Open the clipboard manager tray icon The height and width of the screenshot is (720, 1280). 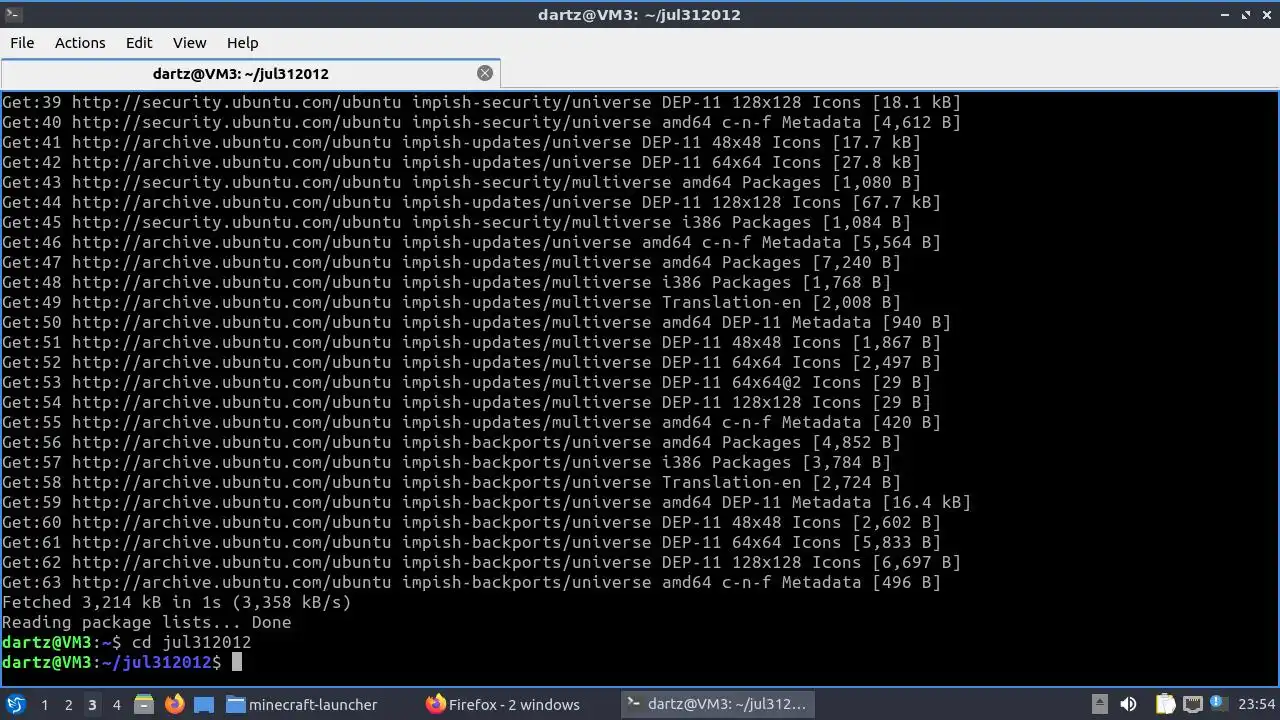(x=1165, y=704)
